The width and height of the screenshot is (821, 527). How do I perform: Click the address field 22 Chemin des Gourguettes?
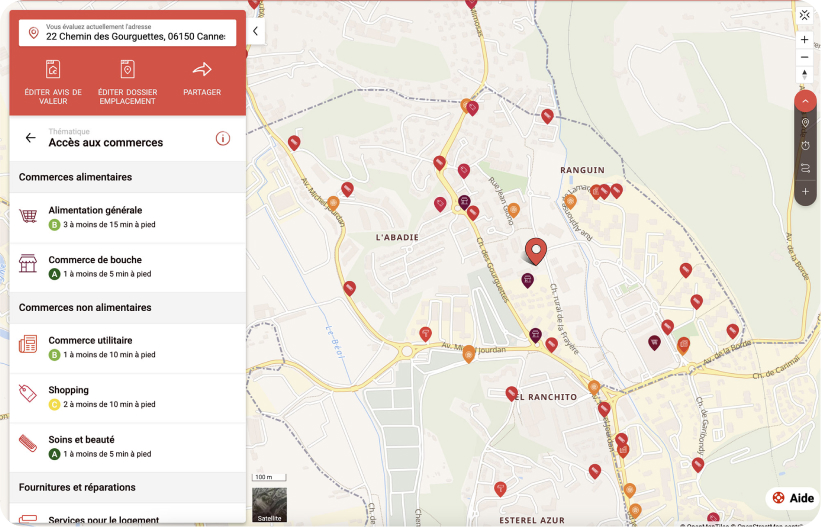[128, 32]
